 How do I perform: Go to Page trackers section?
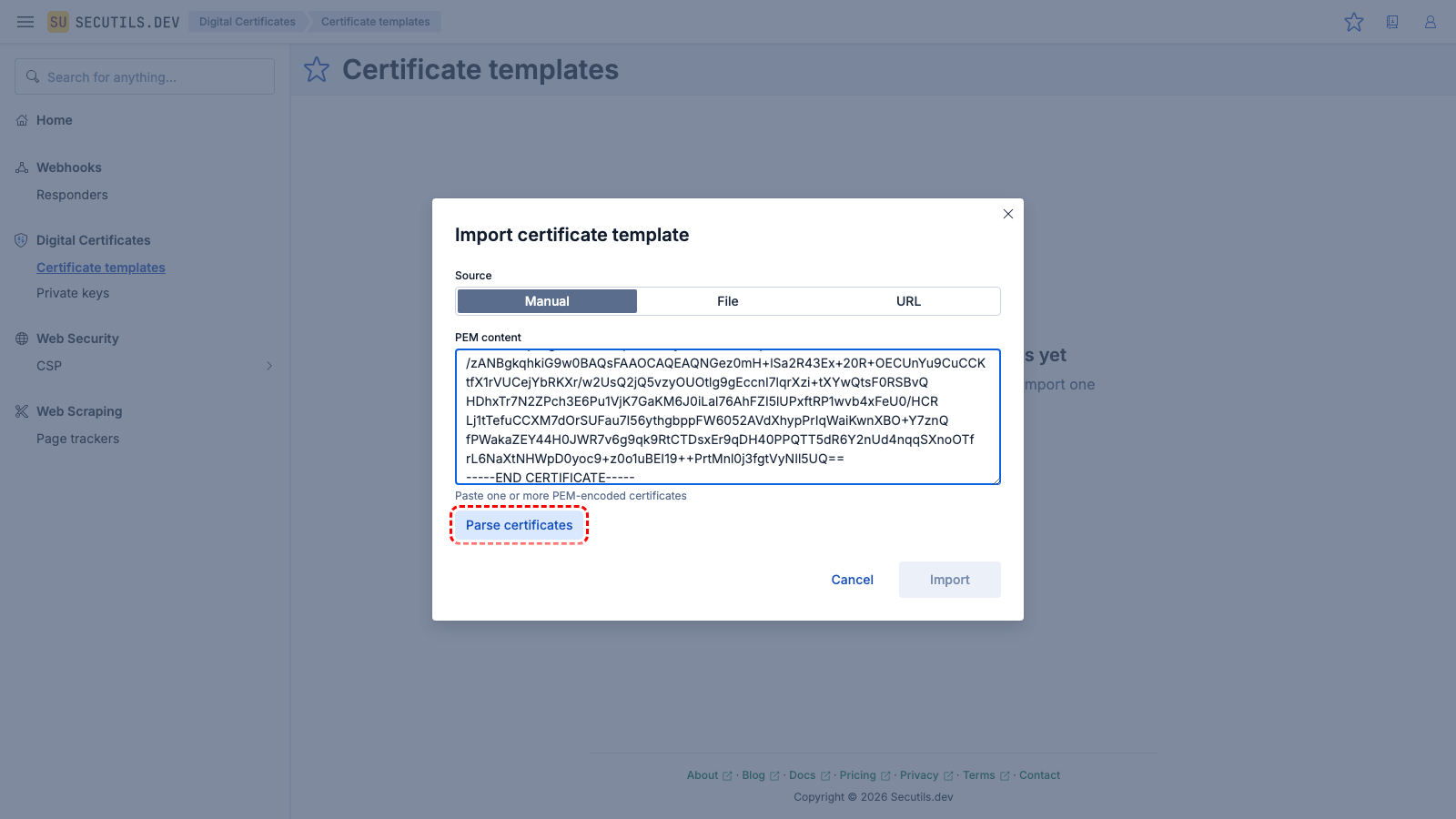(x=77, y=439)
